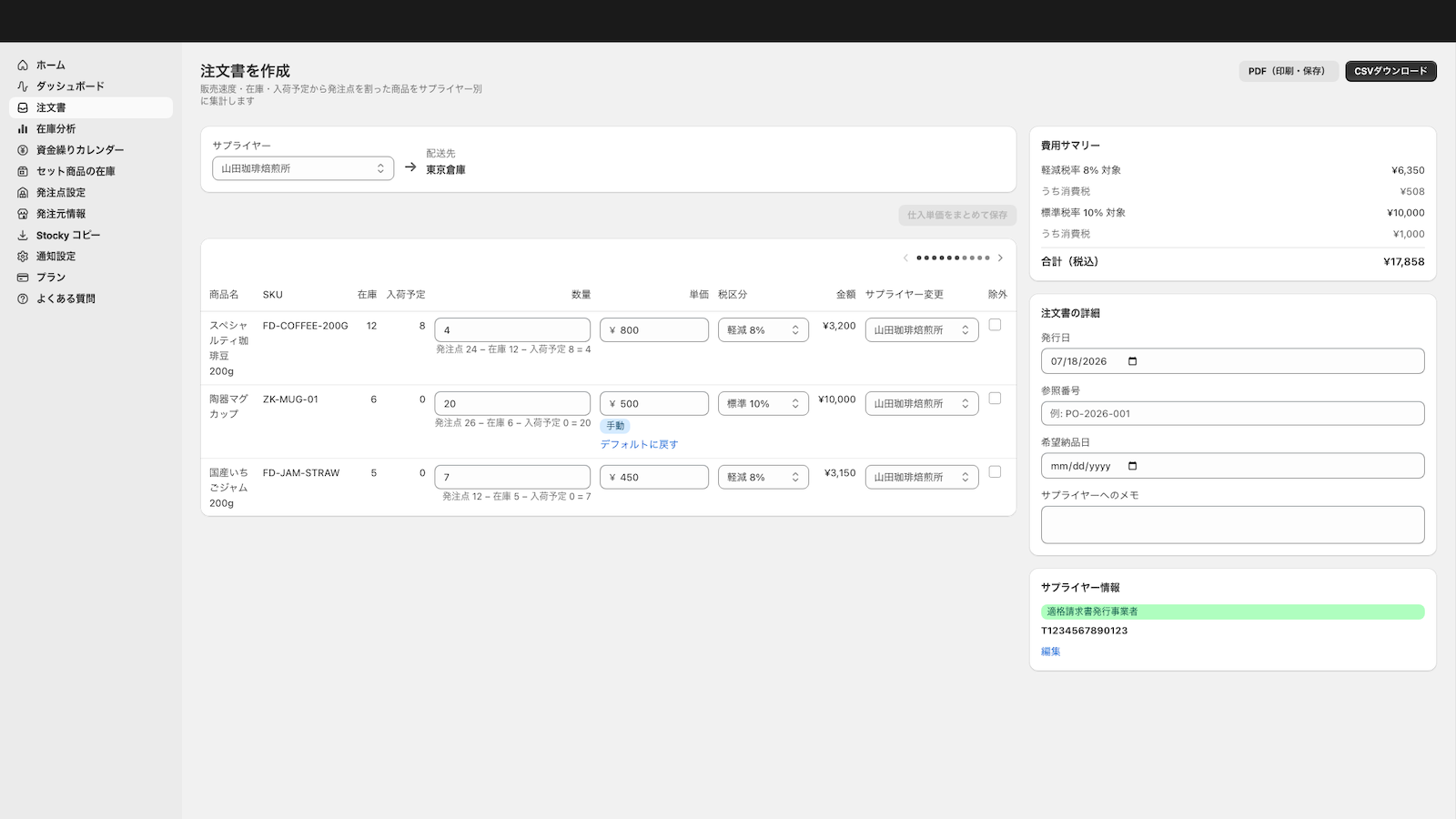Change supplier dropdown for ZK-MUG-01 row

pyautogui.click(x=922, y=404)
